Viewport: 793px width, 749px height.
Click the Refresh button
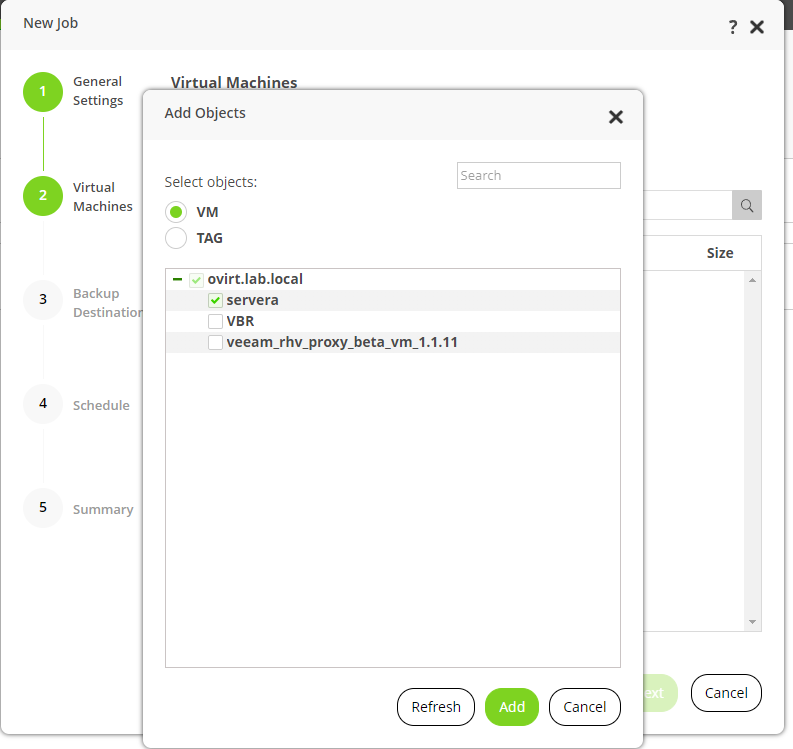pos(436,707)
